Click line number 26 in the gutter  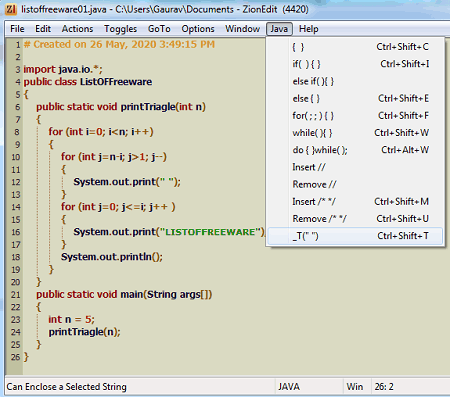coord(15,357)
